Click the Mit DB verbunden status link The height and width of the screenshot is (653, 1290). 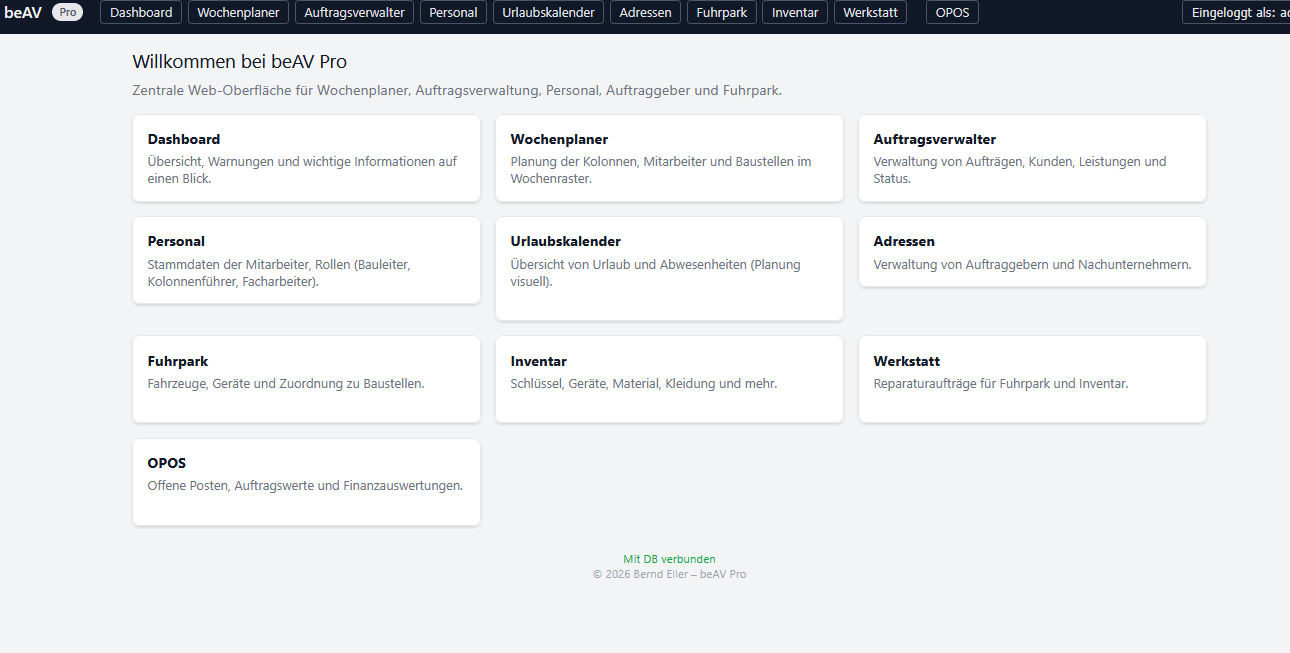tap(669, 559)
